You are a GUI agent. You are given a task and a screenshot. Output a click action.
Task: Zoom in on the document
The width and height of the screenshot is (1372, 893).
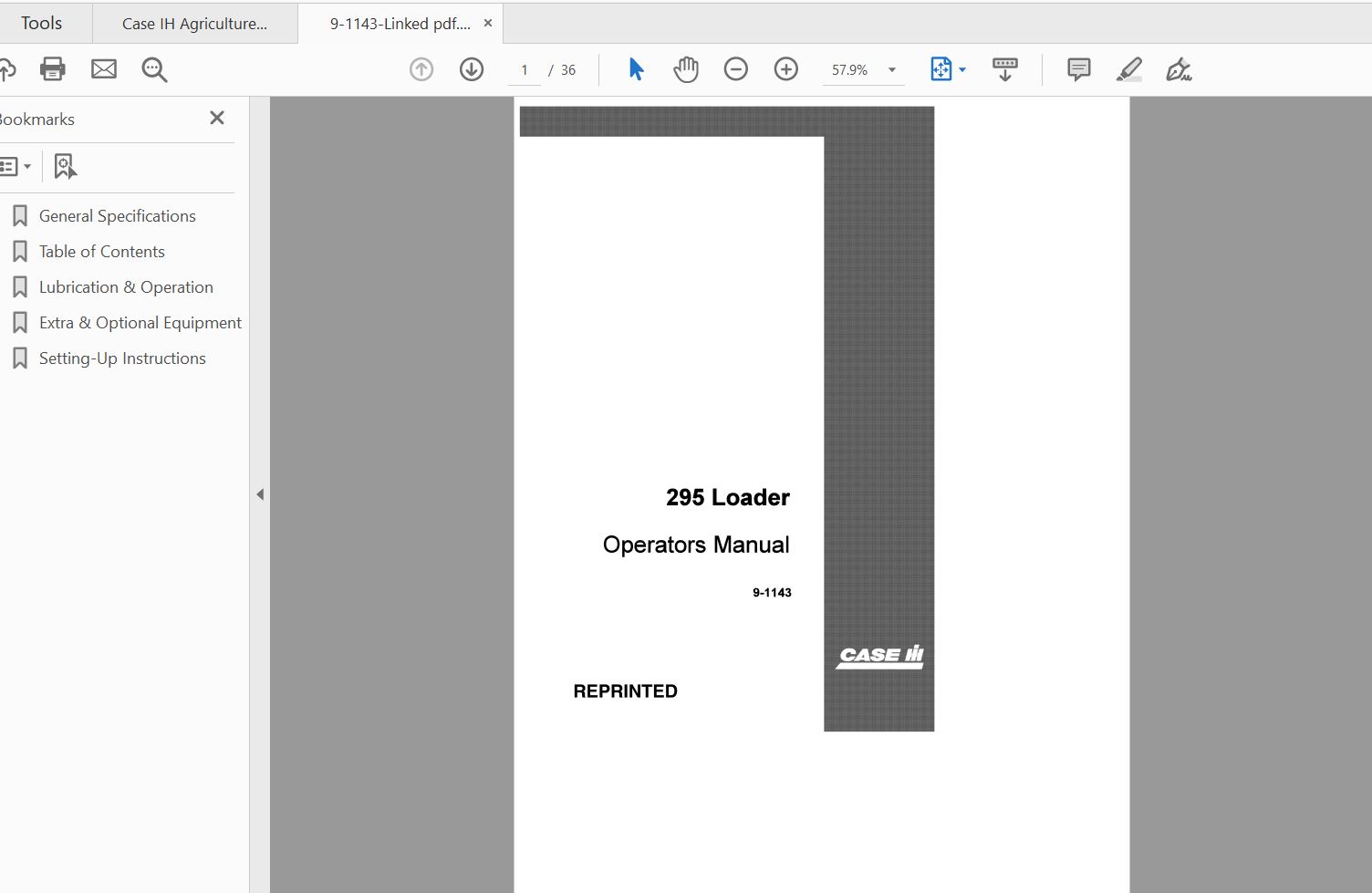click(x=785, y=68)
